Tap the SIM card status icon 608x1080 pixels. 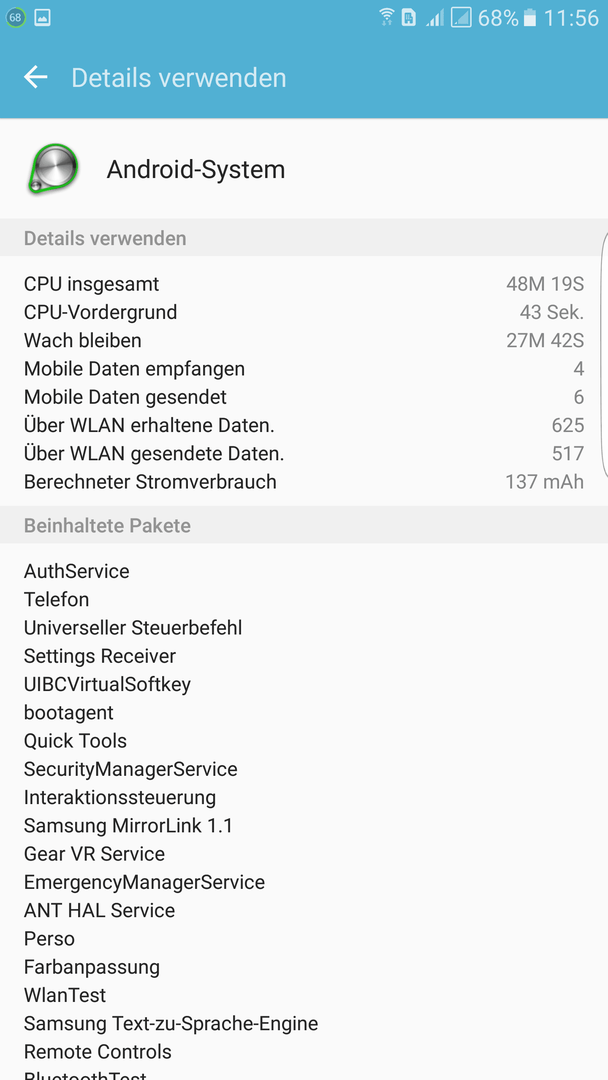[409, 18]
